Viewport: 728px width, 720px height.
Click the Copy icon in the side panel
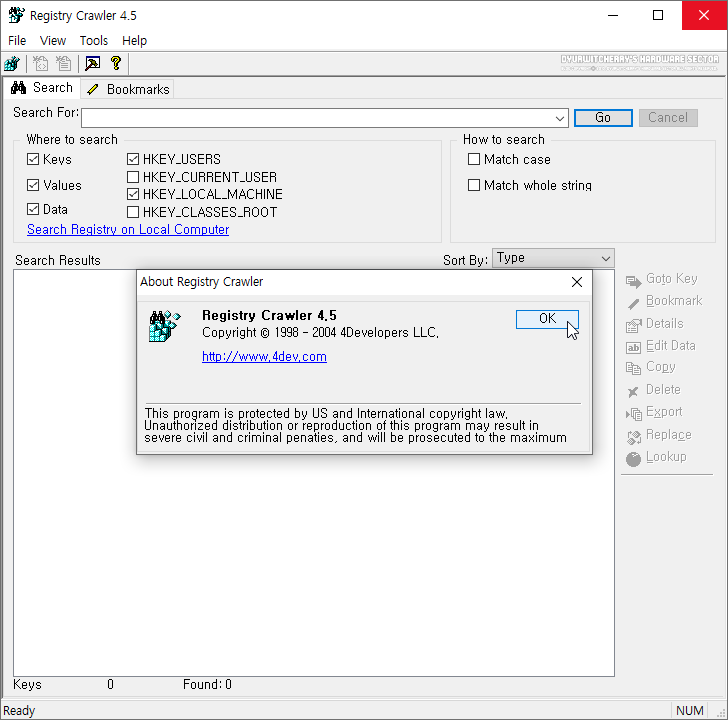(633, 368)
